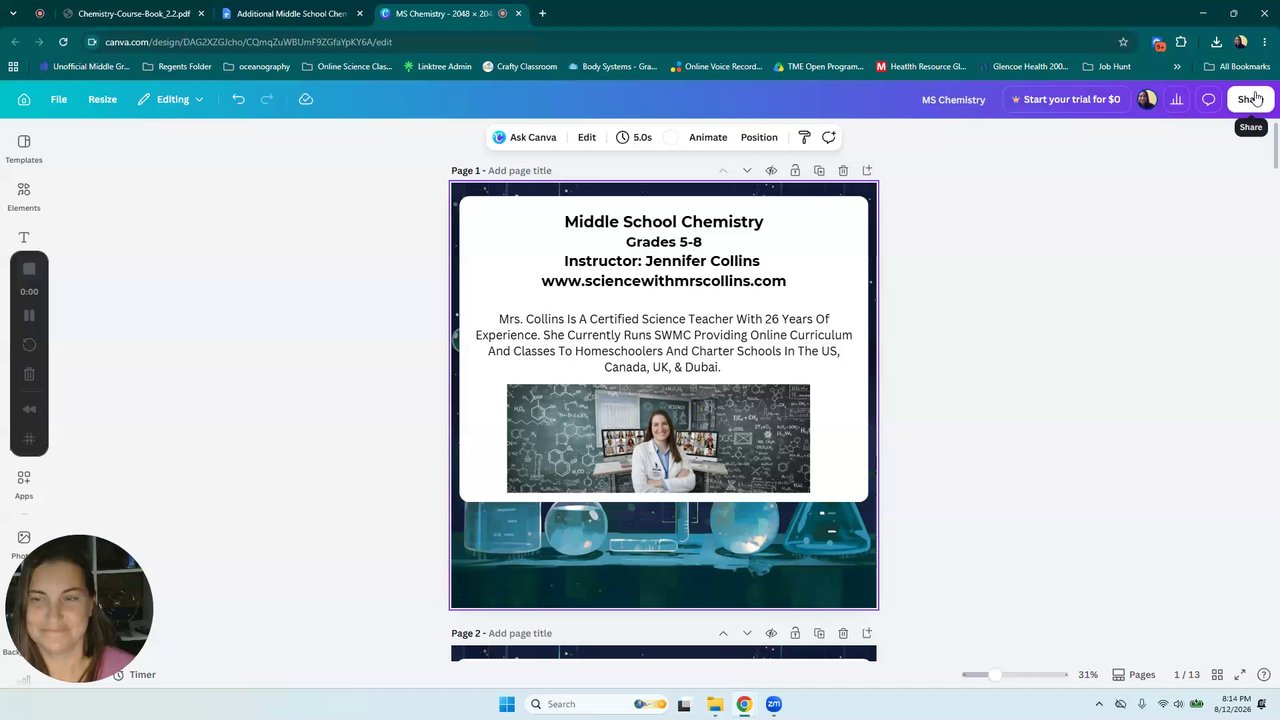
Task: Adjust the zoom slider handle
Action: tap(994, 675)
